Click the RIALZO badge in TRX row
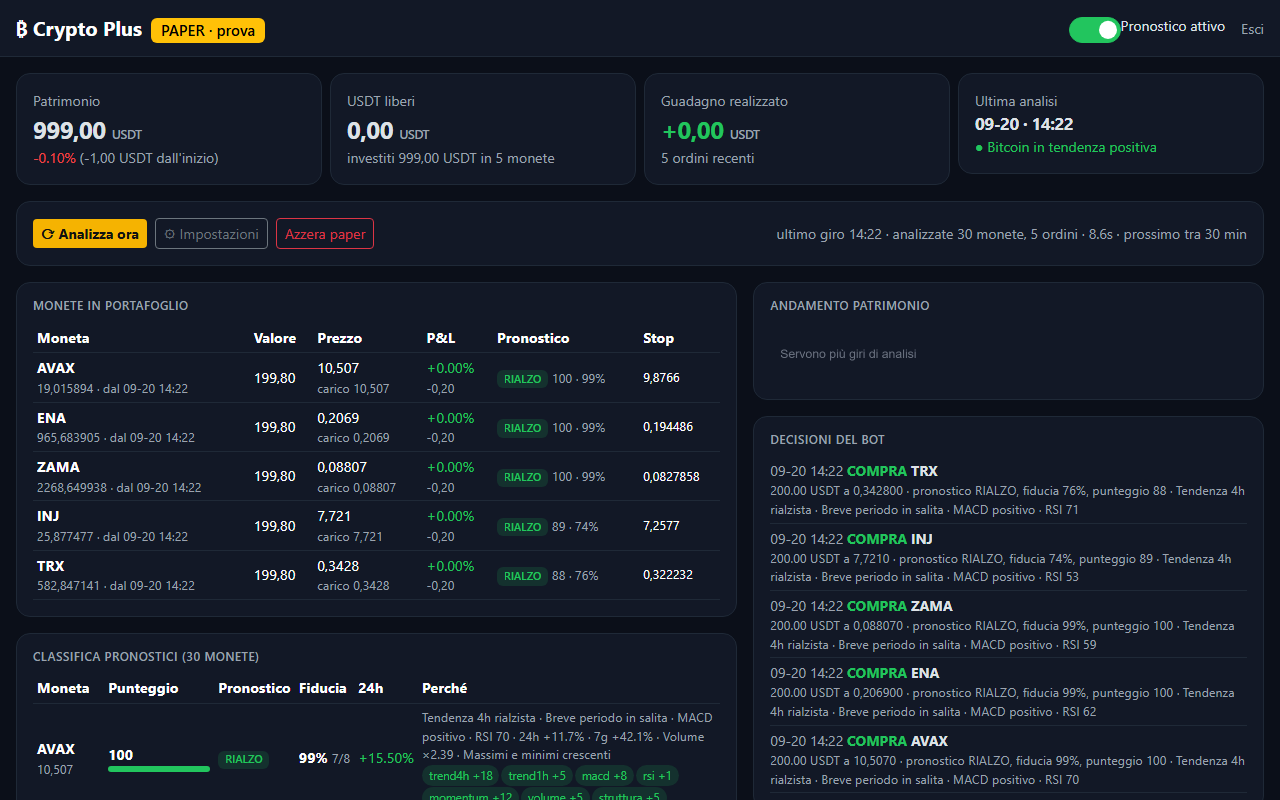 522,576
